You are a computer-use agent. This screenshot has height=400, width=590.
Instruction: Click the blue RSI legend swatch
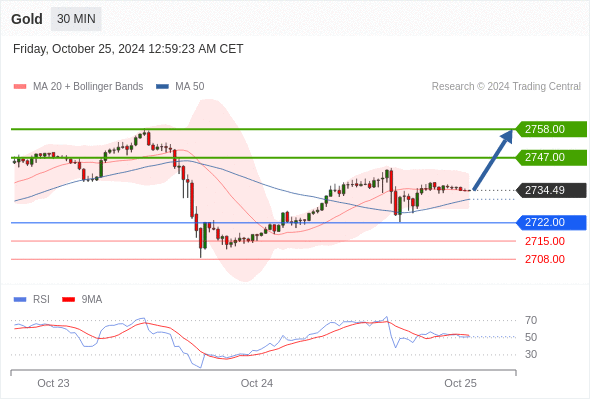(x=20, y=300)
